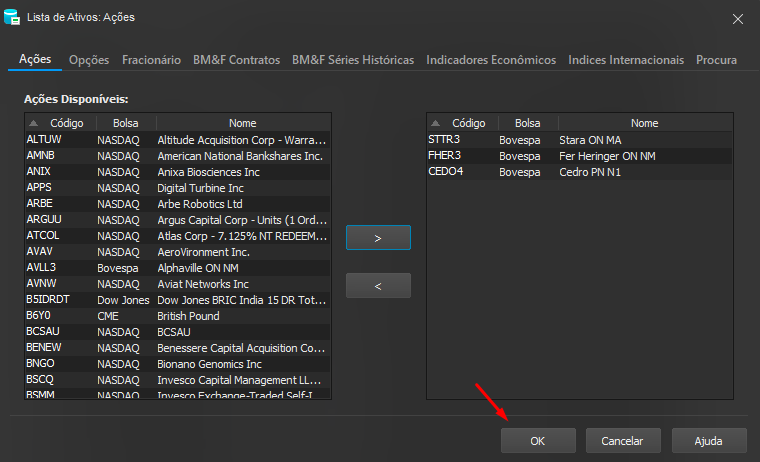Viewport: 760px width, 462px height.
Task: Select STTR3 Stara ON MA in chosen list
Action: click(580, 140)
